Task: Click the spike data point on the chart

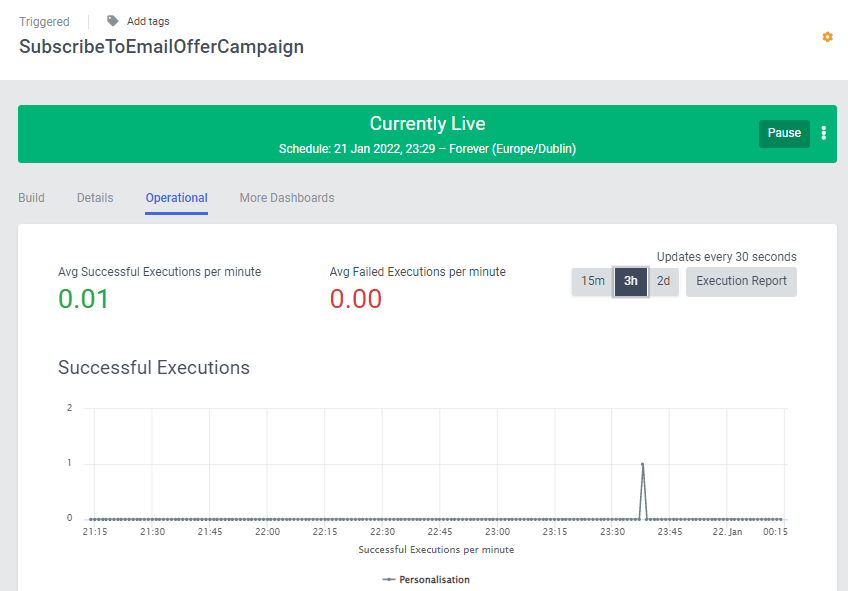Action: coord(642,464)
